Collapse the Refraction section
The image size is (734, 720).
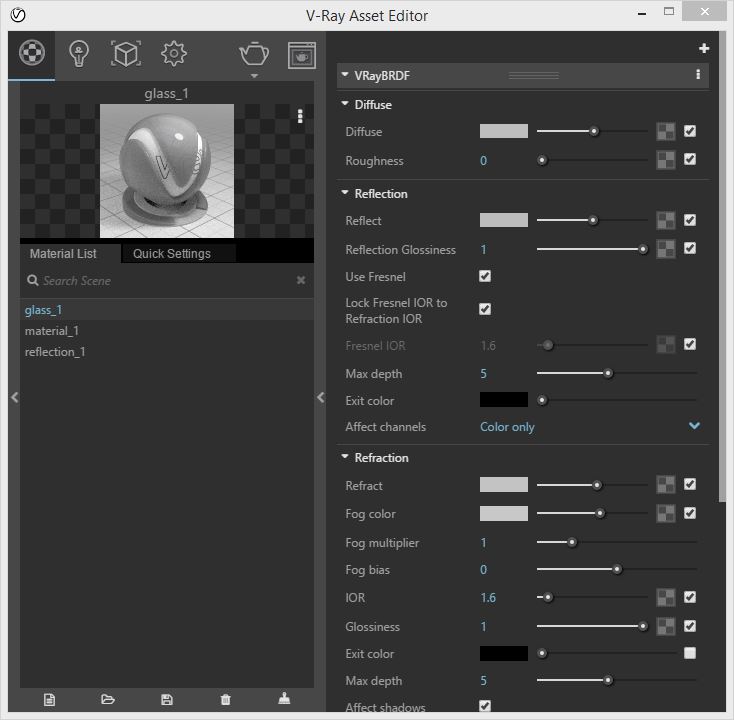(345, 456)
